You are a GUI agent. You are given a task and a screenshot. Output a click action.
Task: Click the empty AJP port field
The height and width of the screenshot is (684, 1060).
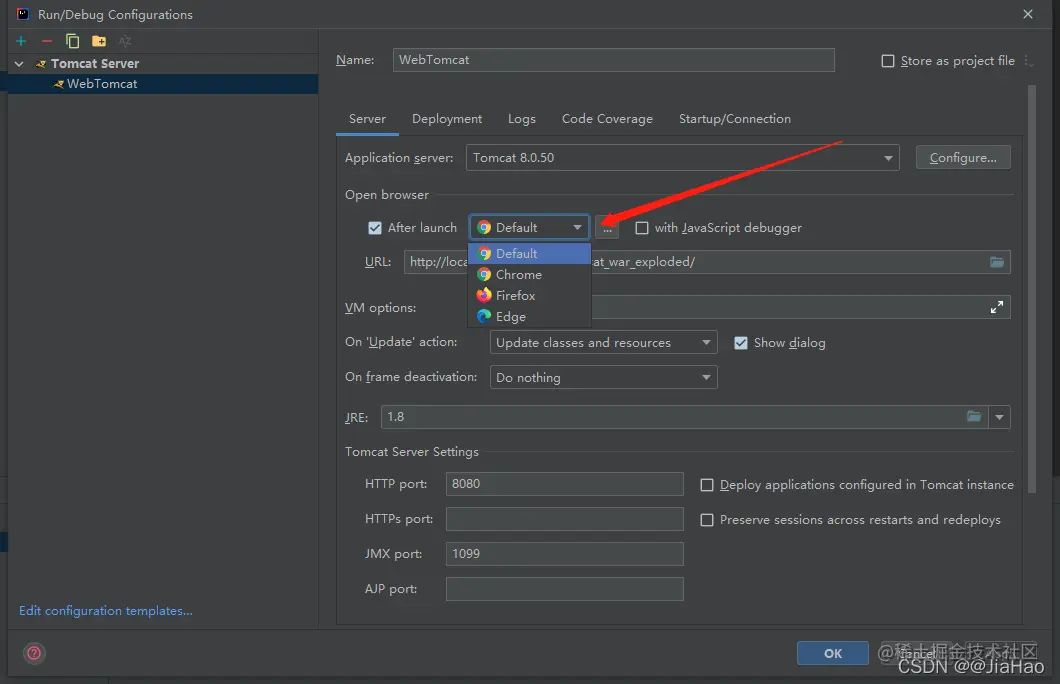click(x=564, y=589)
